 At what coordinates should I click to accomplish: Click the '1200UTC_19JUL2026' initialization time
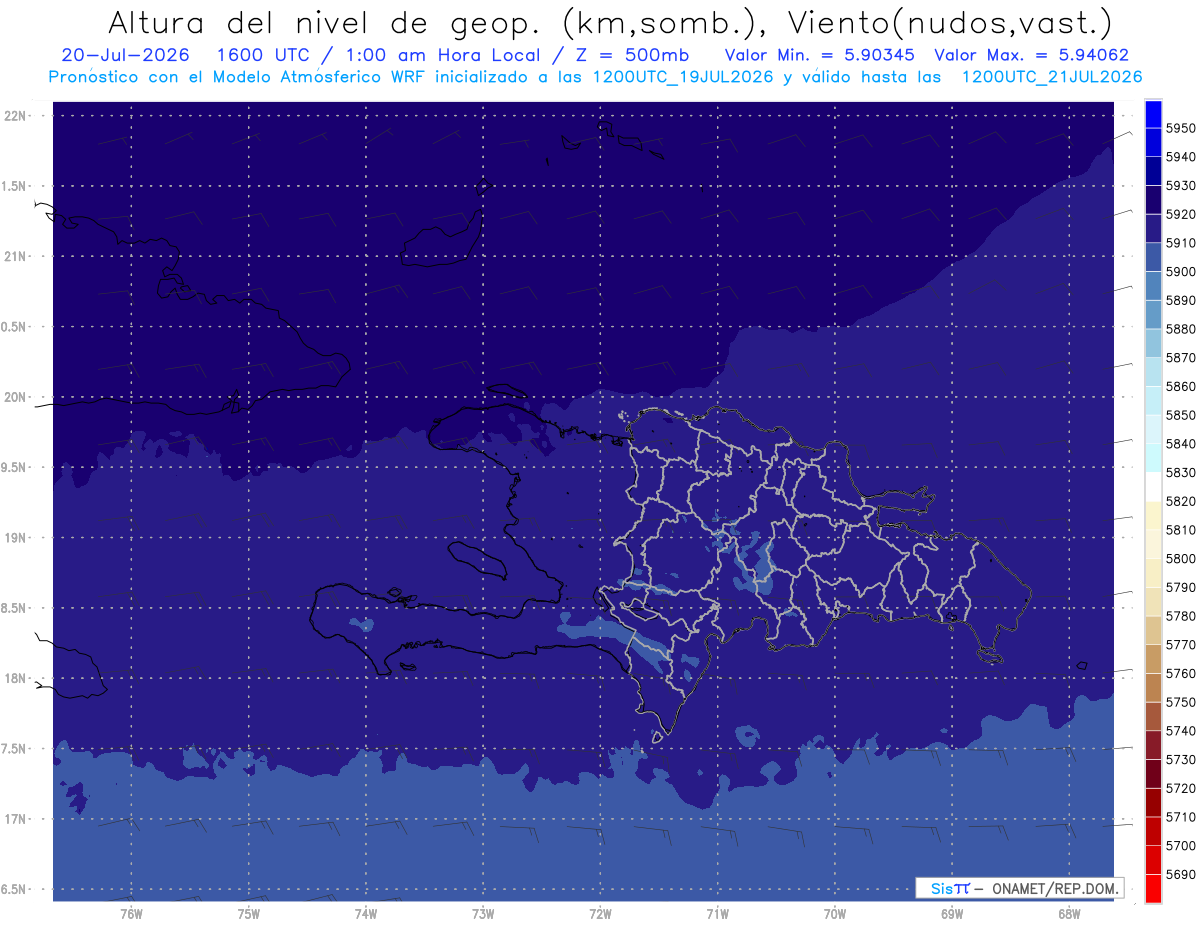(x=683, y=77)
